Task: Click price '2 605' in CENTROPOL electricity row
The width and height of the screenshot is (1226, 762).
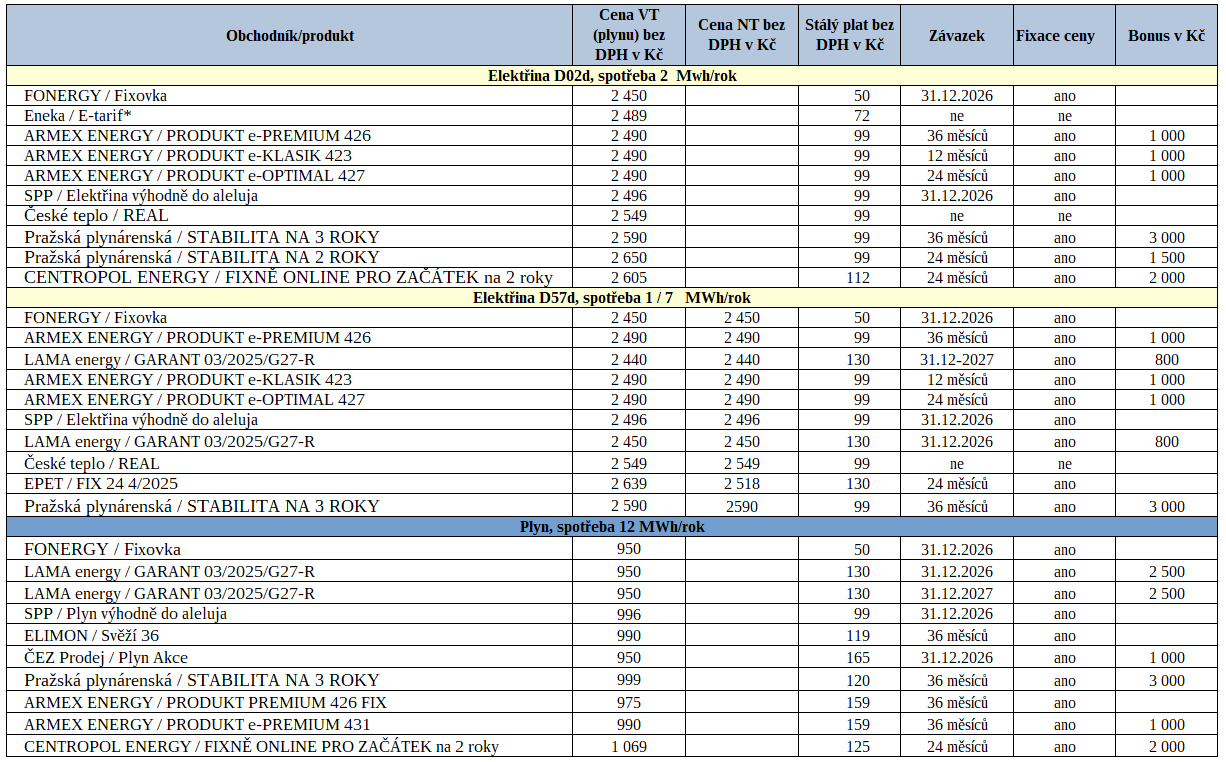Action: 629,278
